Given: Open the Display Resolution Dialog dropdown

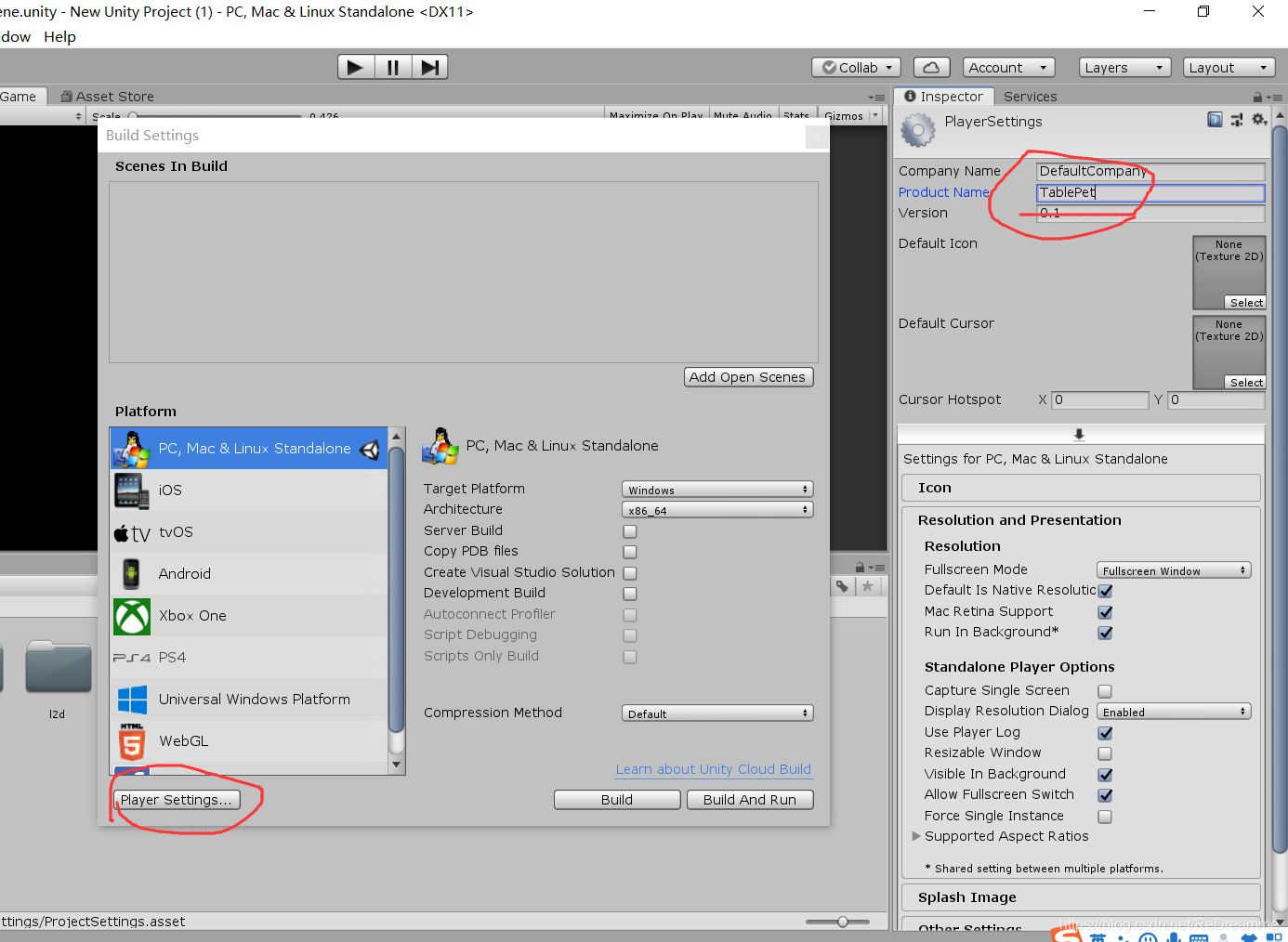Looking at the screenshot, I should pyautogui.click(x=1174, y=712).
